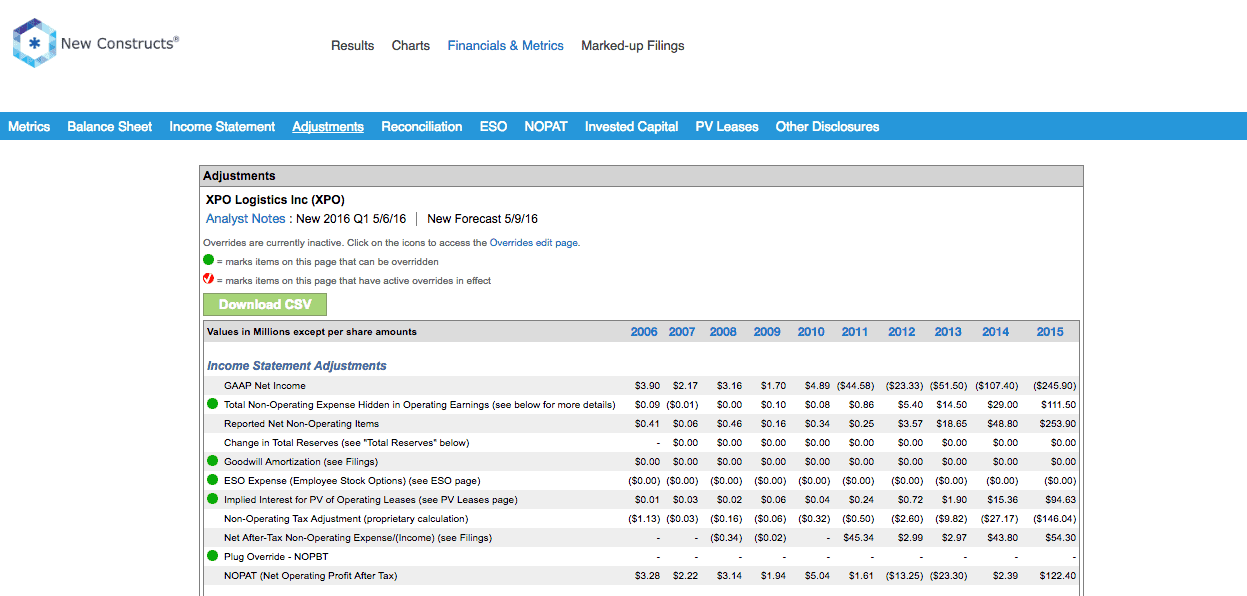The width and height of the screenshot is (1247, 596).
Task: Open the Charts top navigation item
Action: [x=411, y=46]
